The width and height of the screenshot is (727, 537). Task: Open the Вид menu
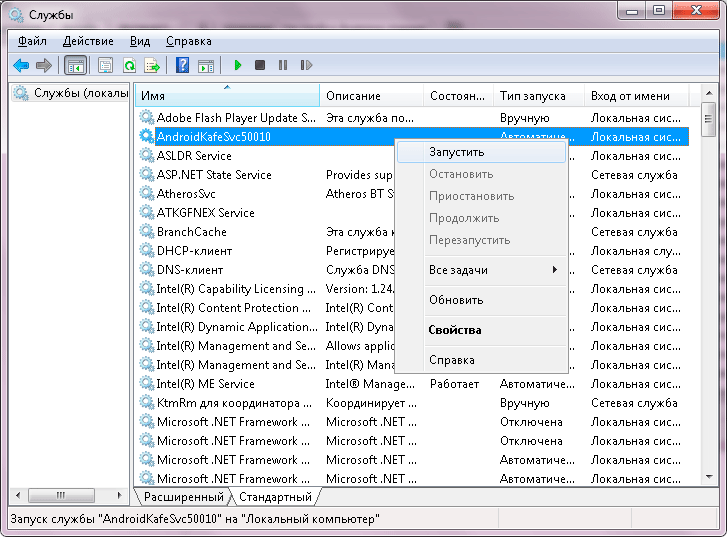point(140,41)
